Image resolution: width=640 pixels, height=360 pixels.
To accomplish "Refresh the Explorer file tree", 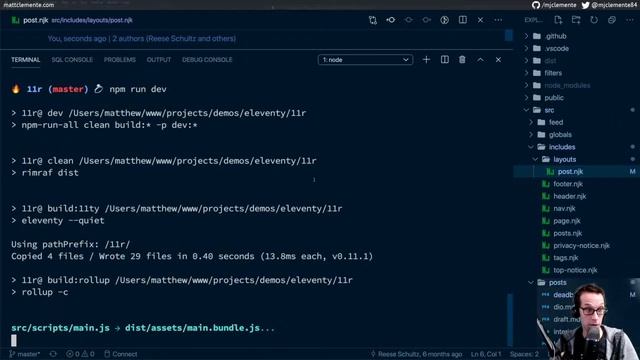I will point(594,20).
